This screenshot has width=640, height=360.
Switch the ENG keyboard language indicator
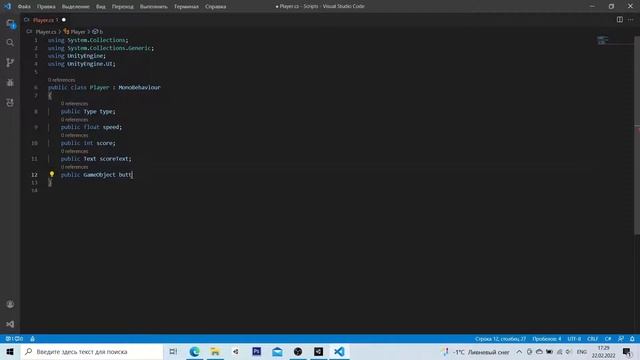[582, 352]
